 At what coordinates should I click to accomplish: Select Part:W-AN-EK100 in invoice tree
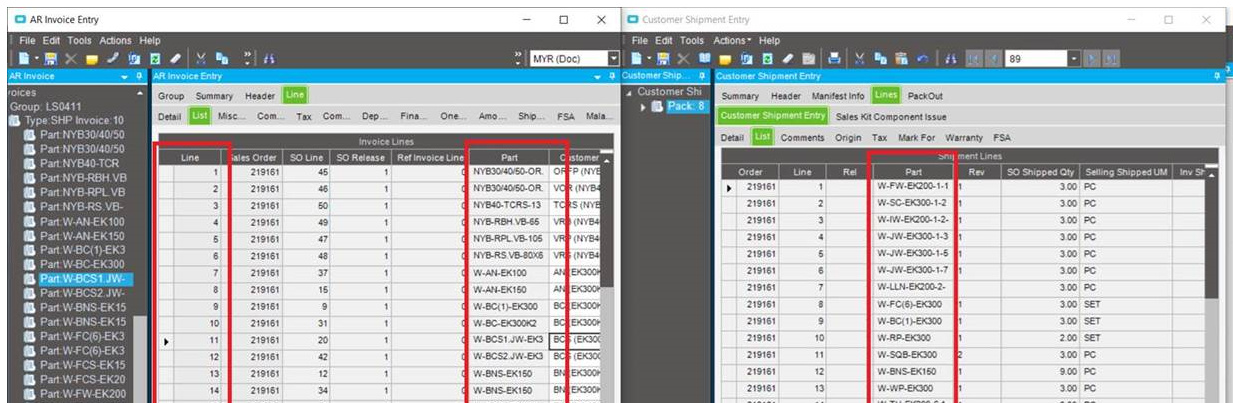click(83, 221)
